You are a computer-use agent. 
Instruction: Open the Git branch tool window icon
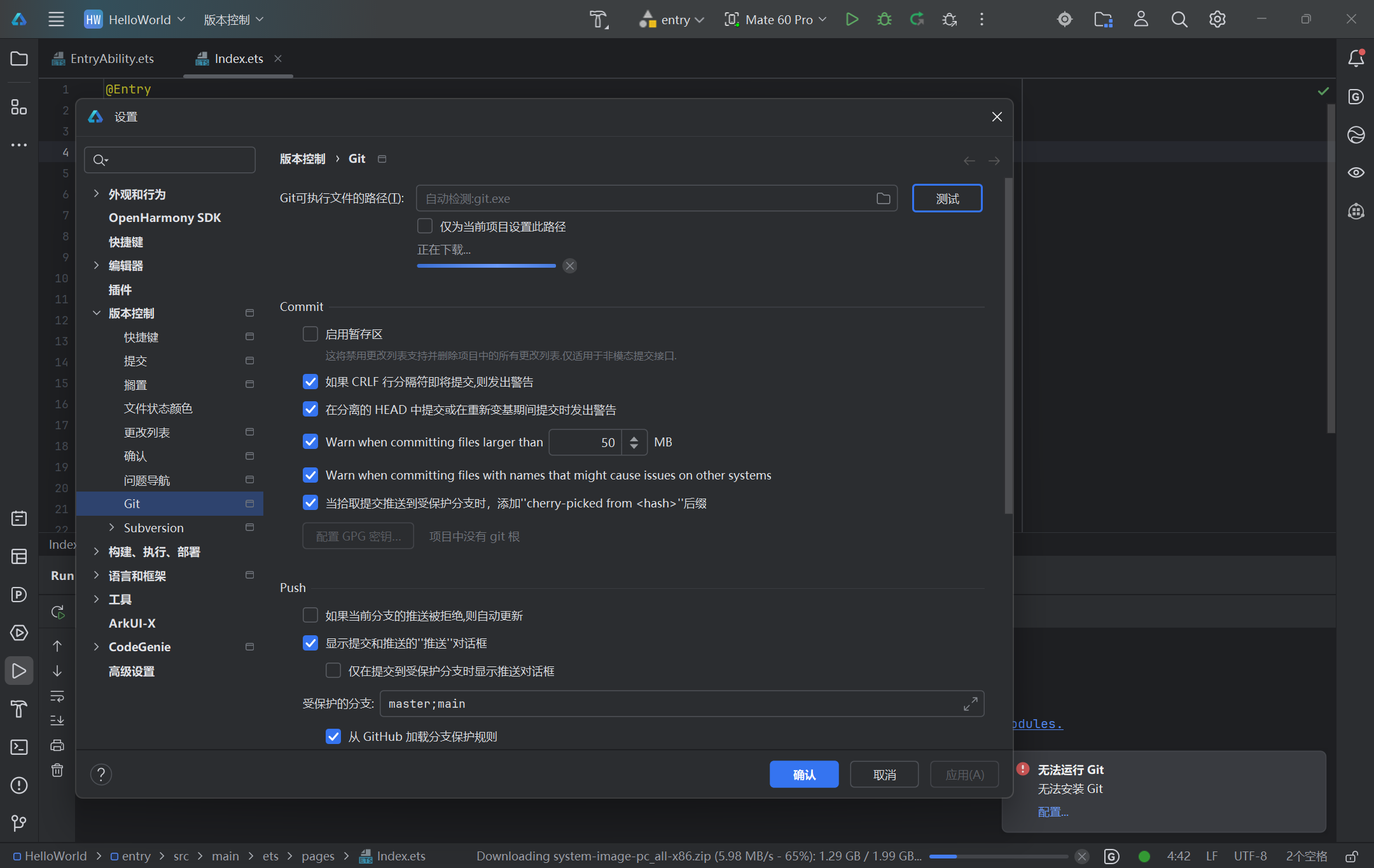(x=19, y=823)
